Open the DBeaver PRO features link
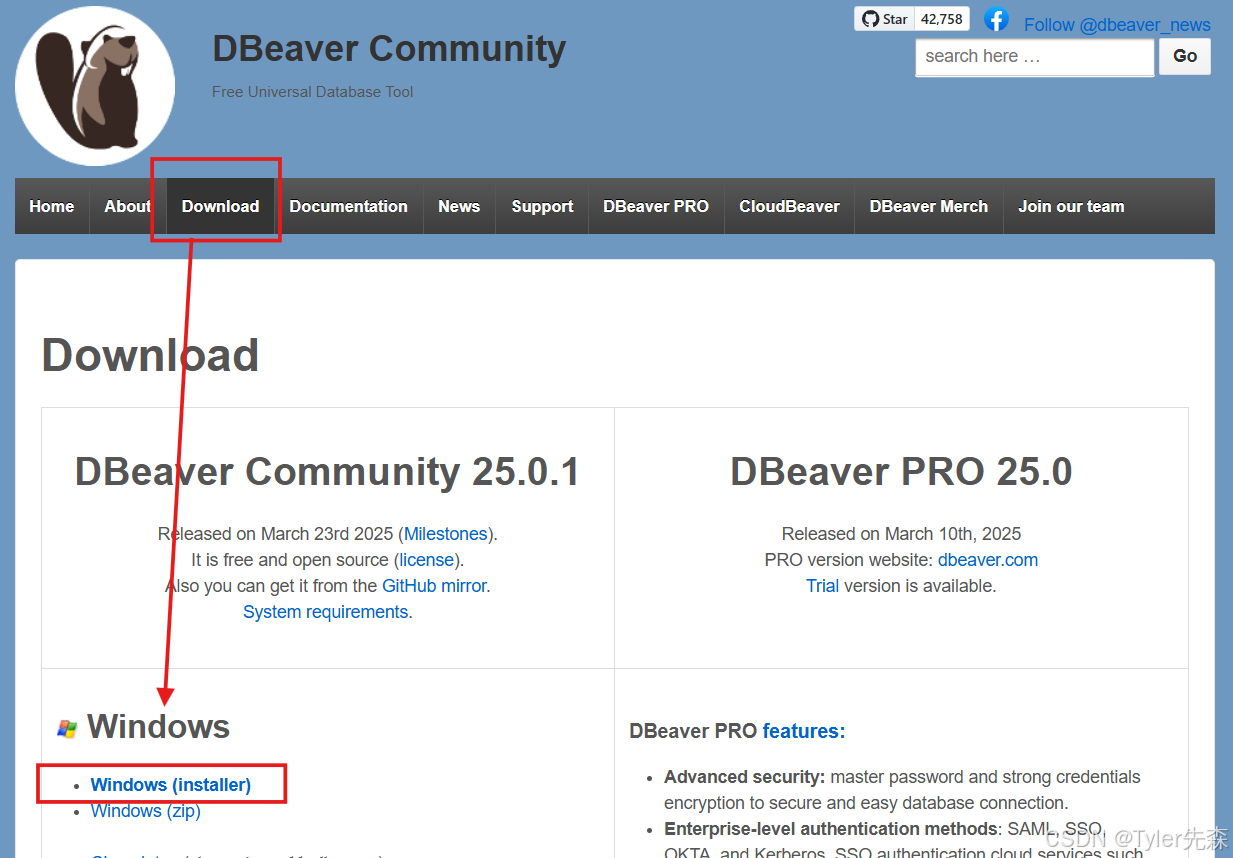 (804, 731)
